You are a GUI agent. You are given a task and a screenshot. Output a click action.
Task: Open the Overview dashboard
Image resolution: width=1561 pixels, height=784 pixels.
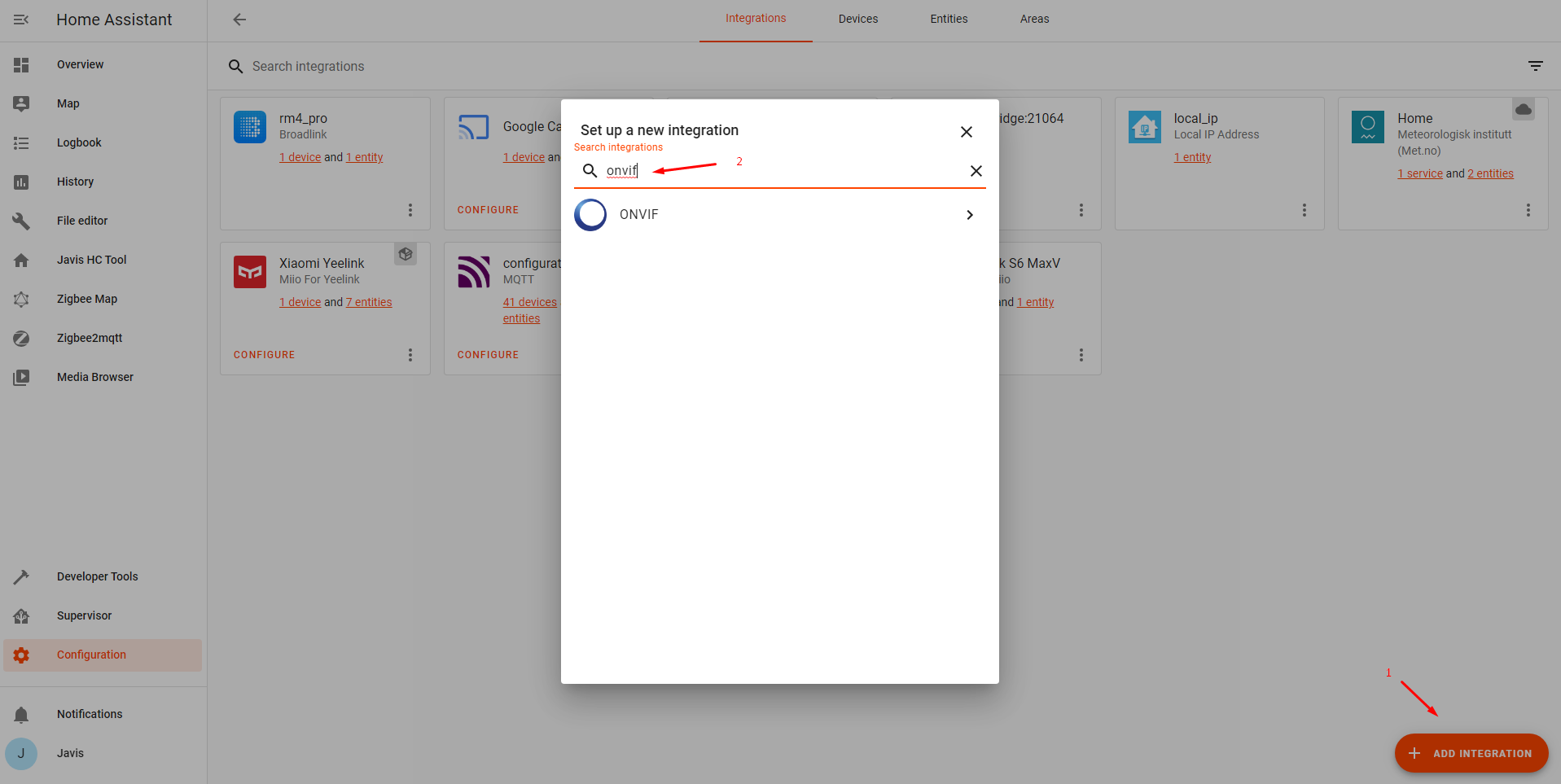[80, 64]
